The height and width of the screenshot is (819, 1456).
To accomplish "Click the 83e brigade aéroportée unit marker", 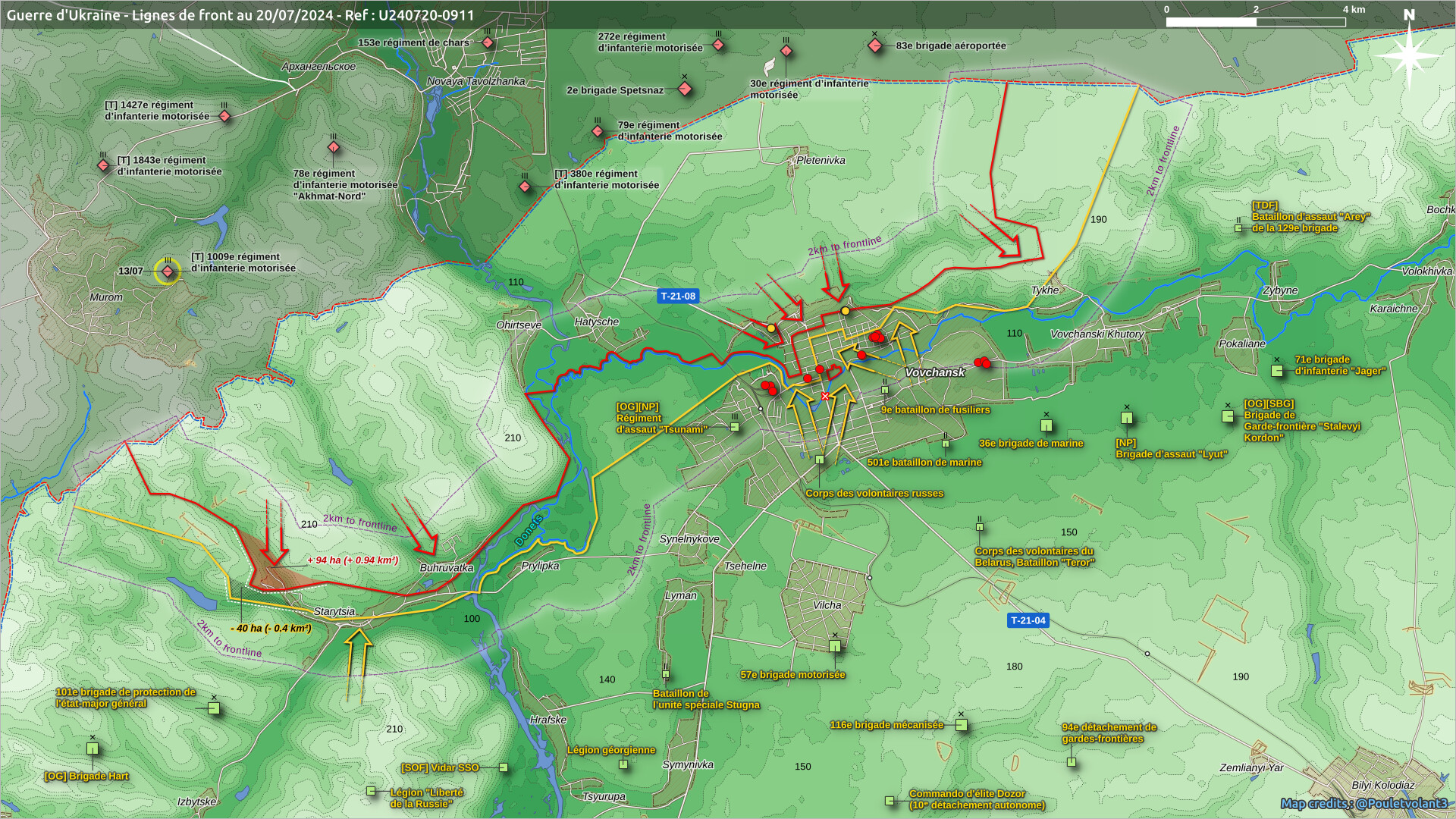I will click(875, 45).
